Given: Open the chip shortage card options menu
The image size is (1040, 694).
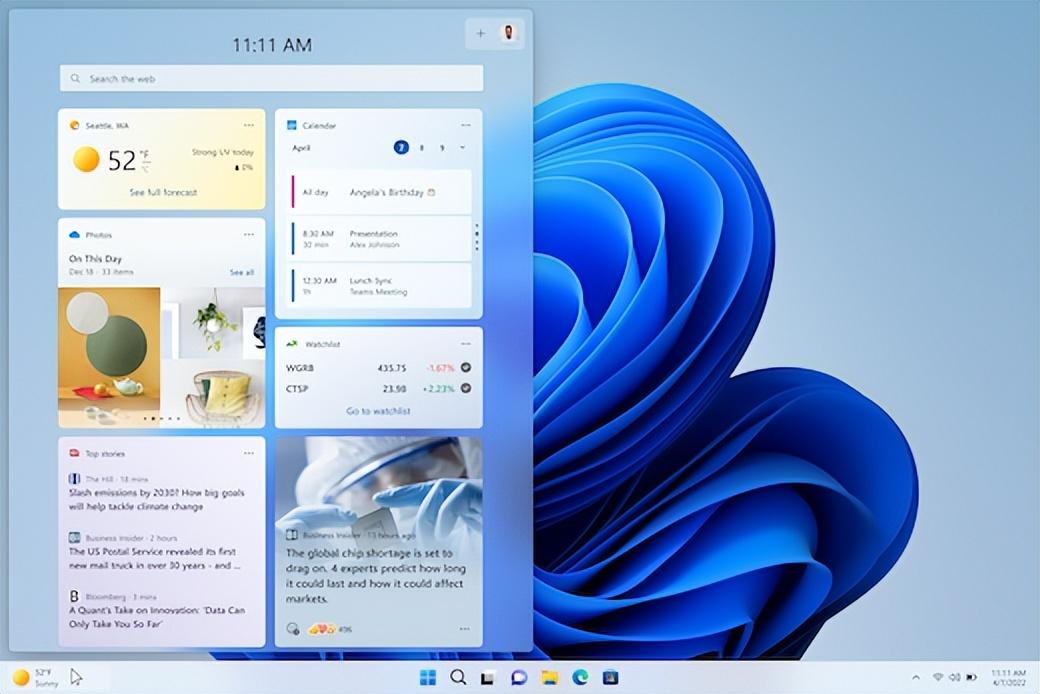Looking at the screenshot, I should [x=464, y=628].
